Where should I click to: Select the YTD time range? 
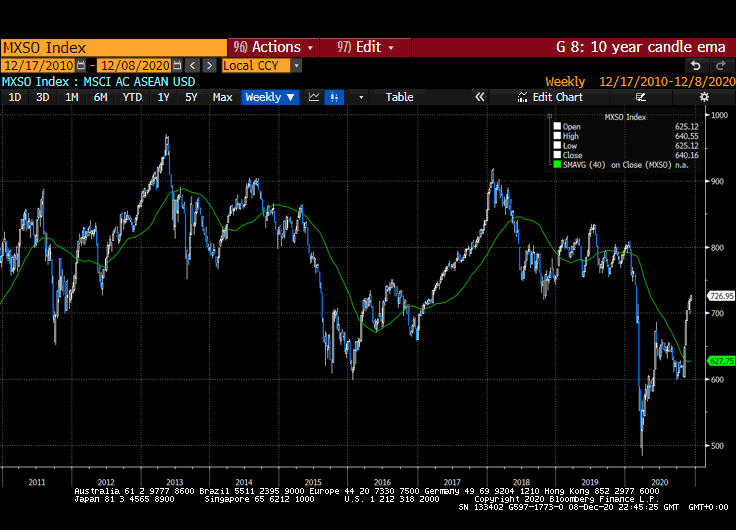(x=131, y=97)
